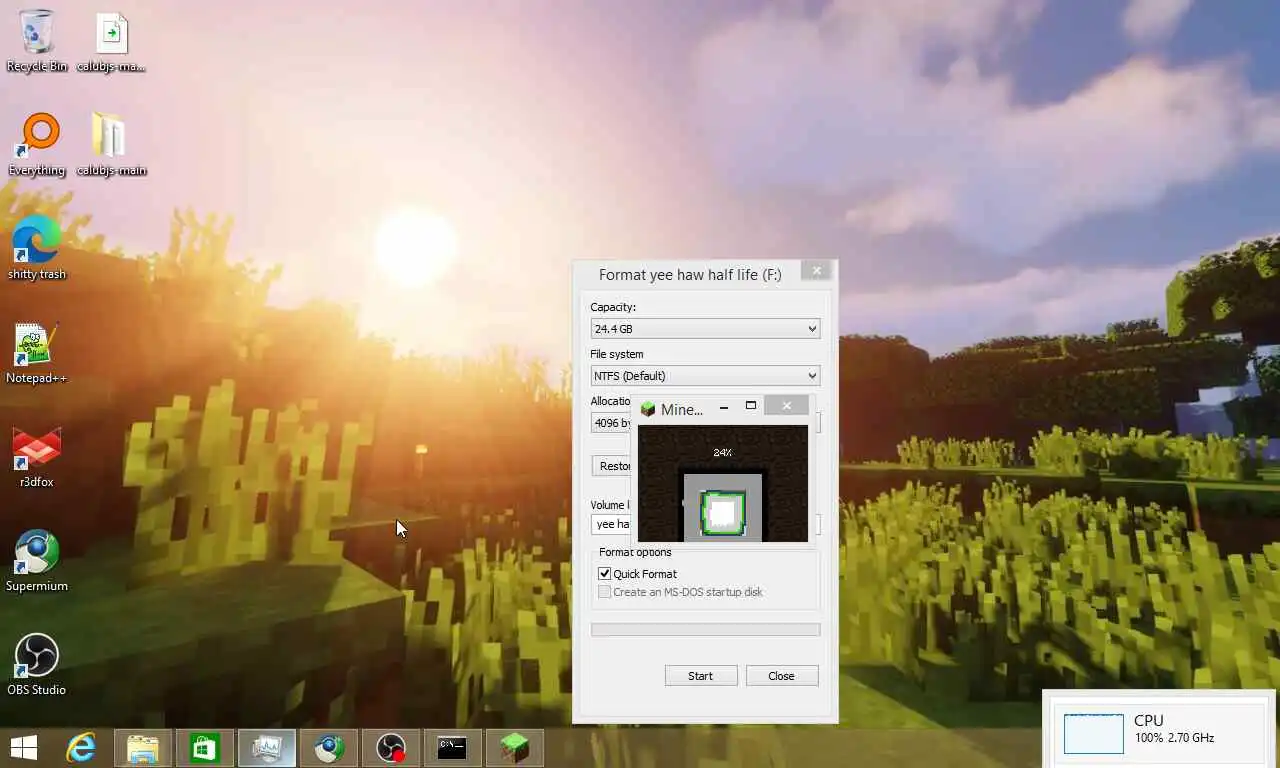Open the Windows Start button
The height and width of the screenshot is (768, 1280).
click(23, 747)
